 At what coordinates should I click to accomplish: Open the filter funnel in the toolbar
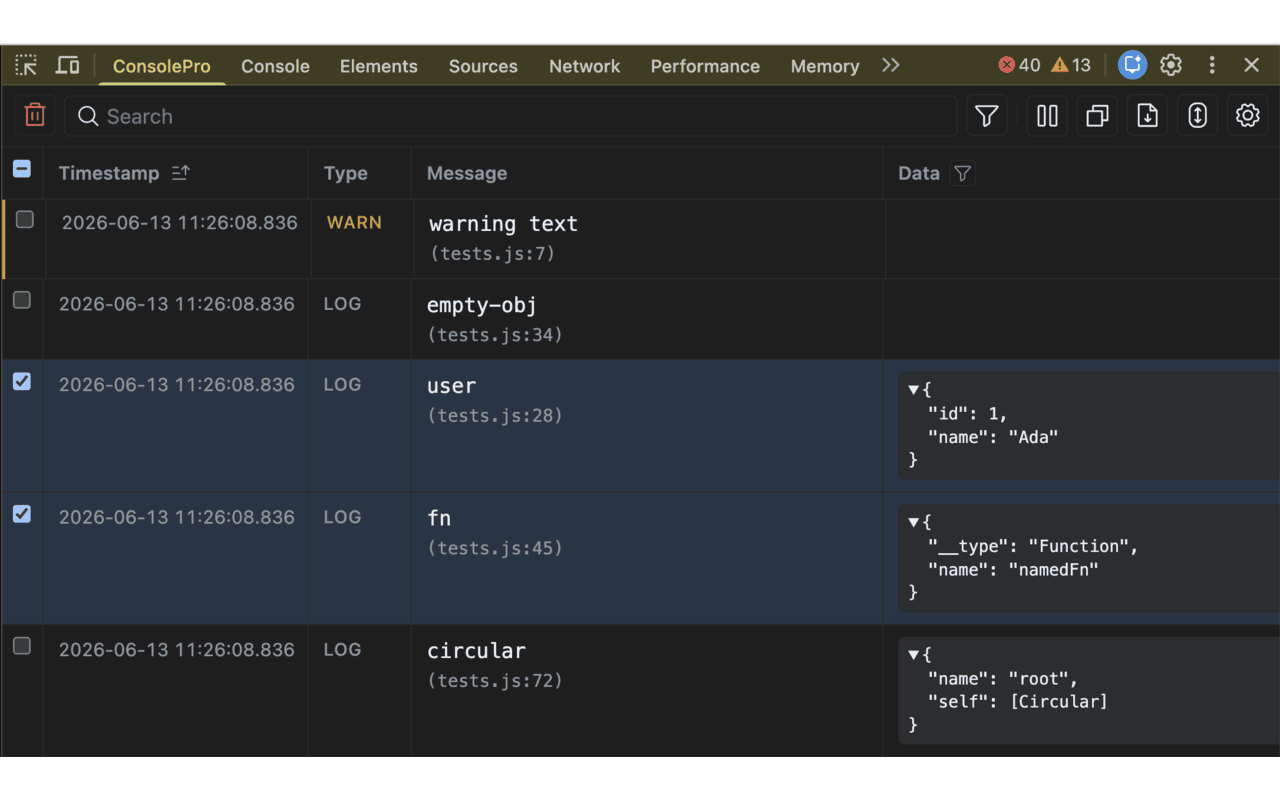click(x=987, y=116)
